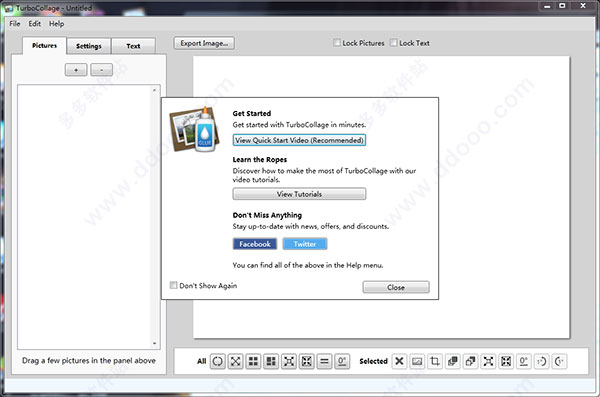The width and height of the screenshot is (600, 397).
Task: Apply the four-square grid layout to all pictures
Action: coord(253,361)
